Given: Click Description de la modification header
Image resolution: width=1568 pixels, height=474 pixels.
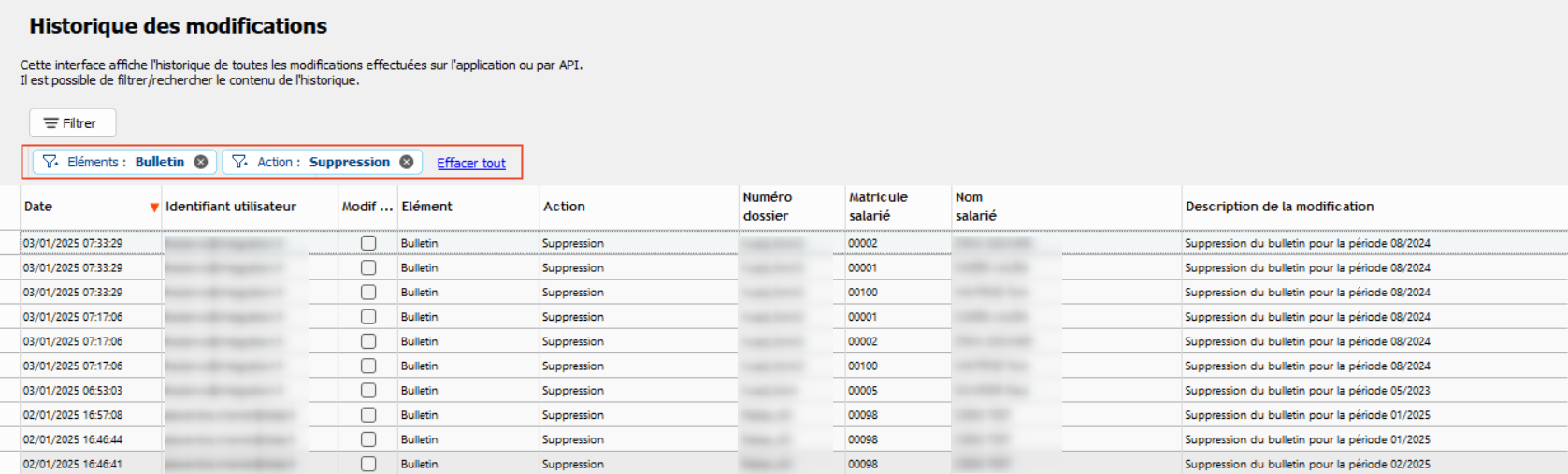Looking at the screenshot, I should click(1279, 207).
